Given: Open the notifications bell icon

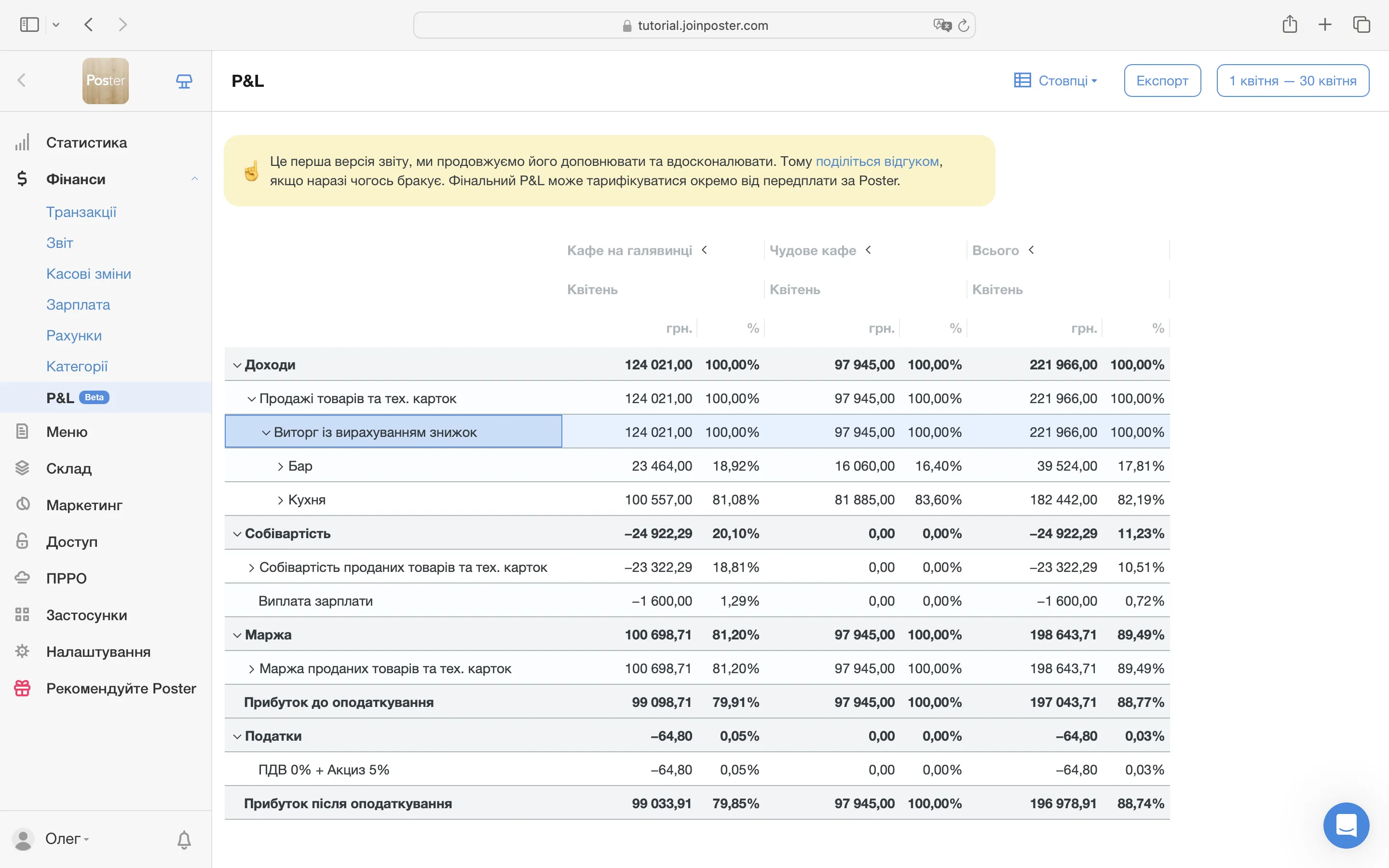Looking at the screenshot, I should [x=184, y=839].
